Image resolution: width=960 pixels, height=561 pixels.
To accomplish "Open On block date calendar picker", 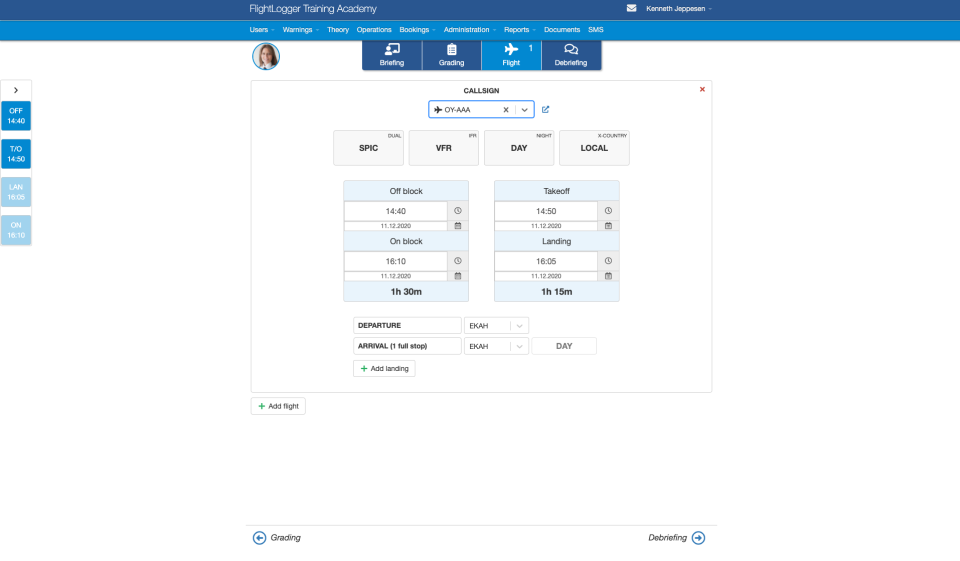I will tap(458, 276).
